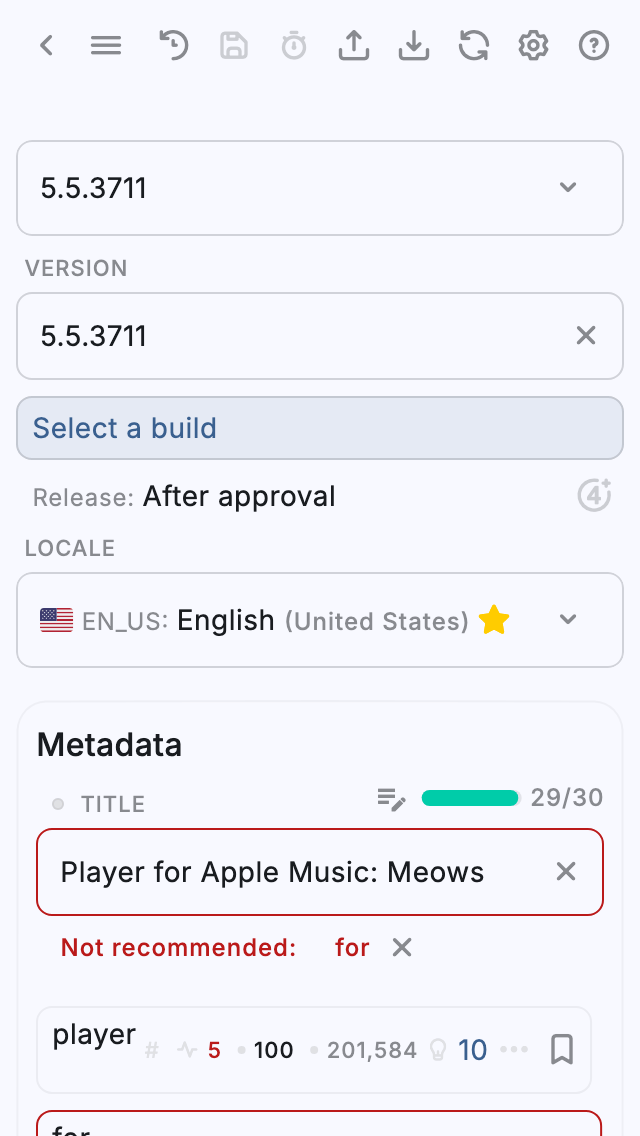Screen dimensions: 640x1136
Task: Click the download icon
Action: tap(413, 45)
